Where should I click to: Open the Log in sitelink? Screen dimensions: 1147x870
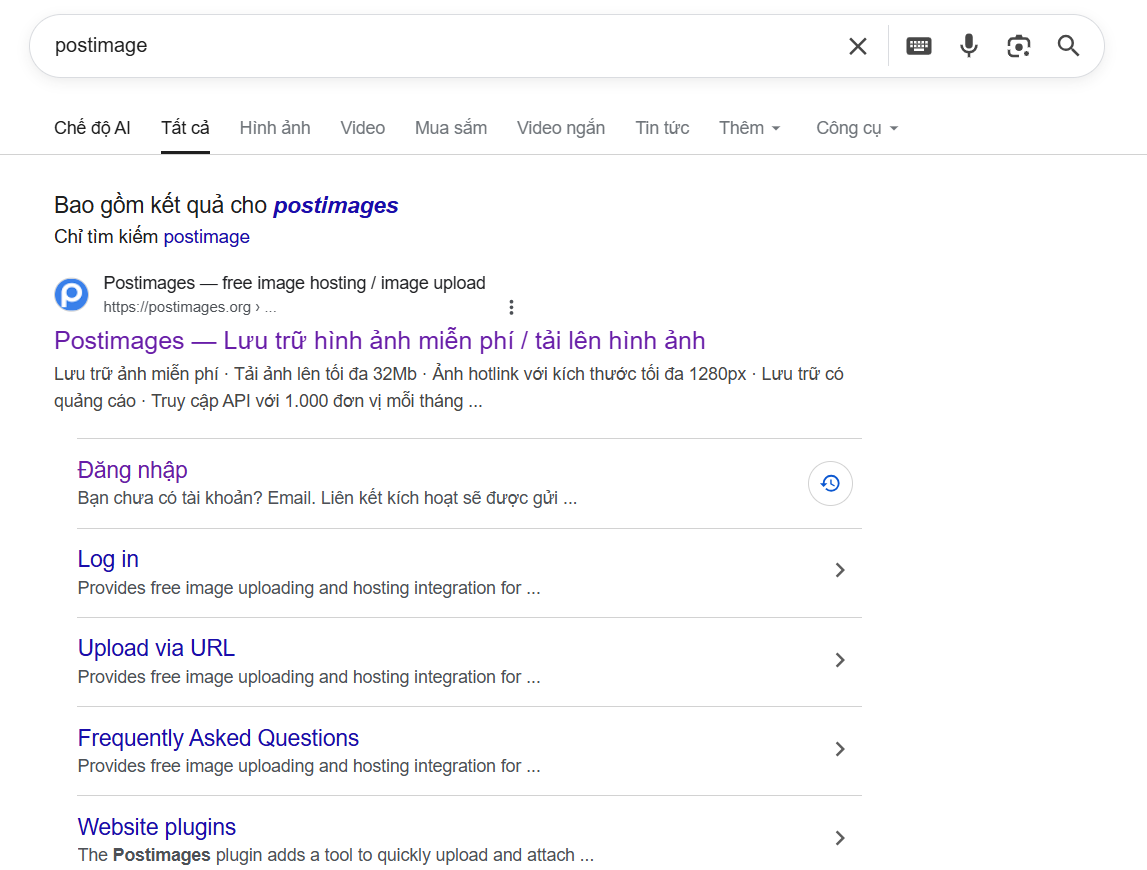tap(108, 559)
